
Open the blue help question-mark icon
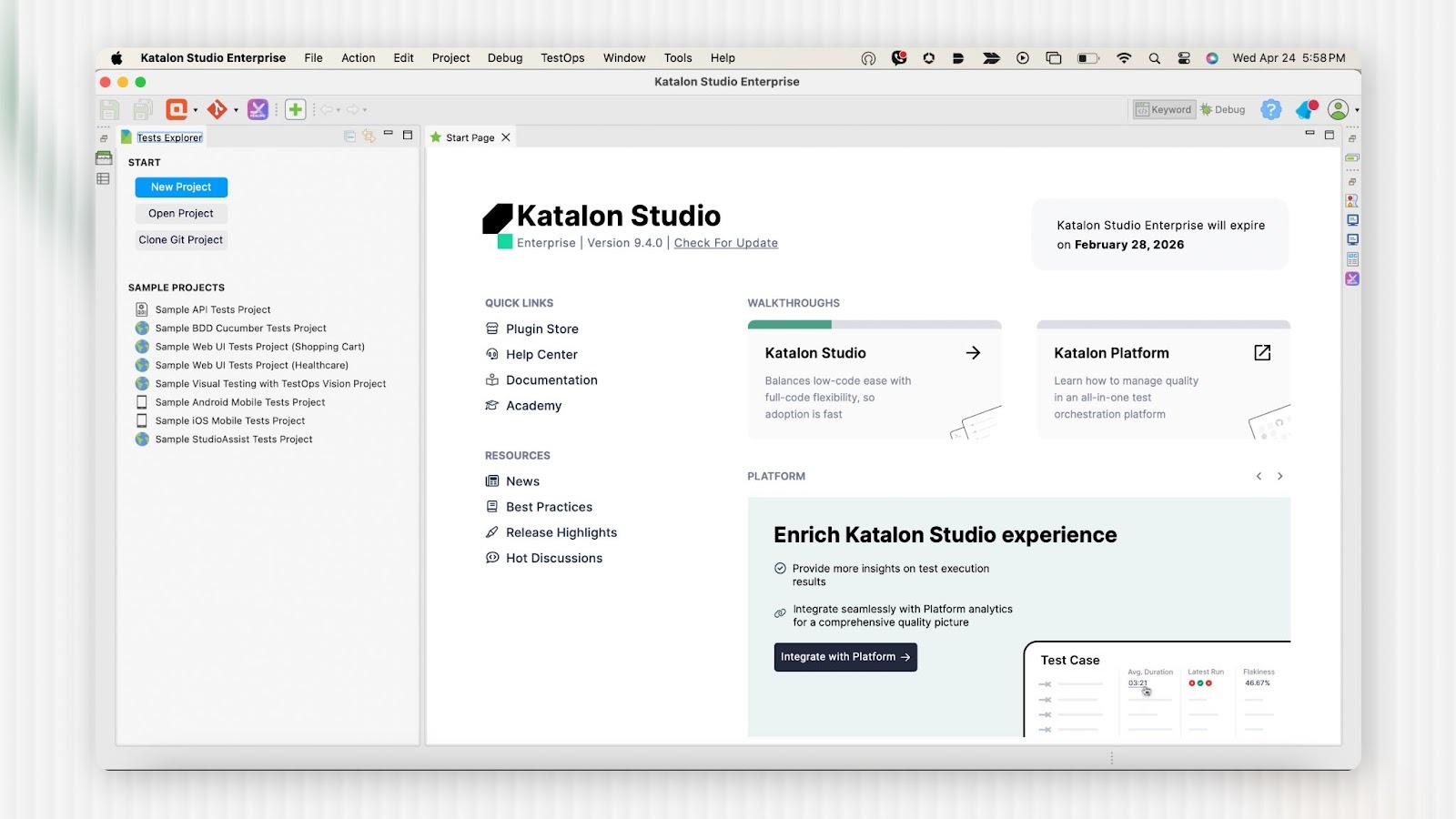point(1270,110)
